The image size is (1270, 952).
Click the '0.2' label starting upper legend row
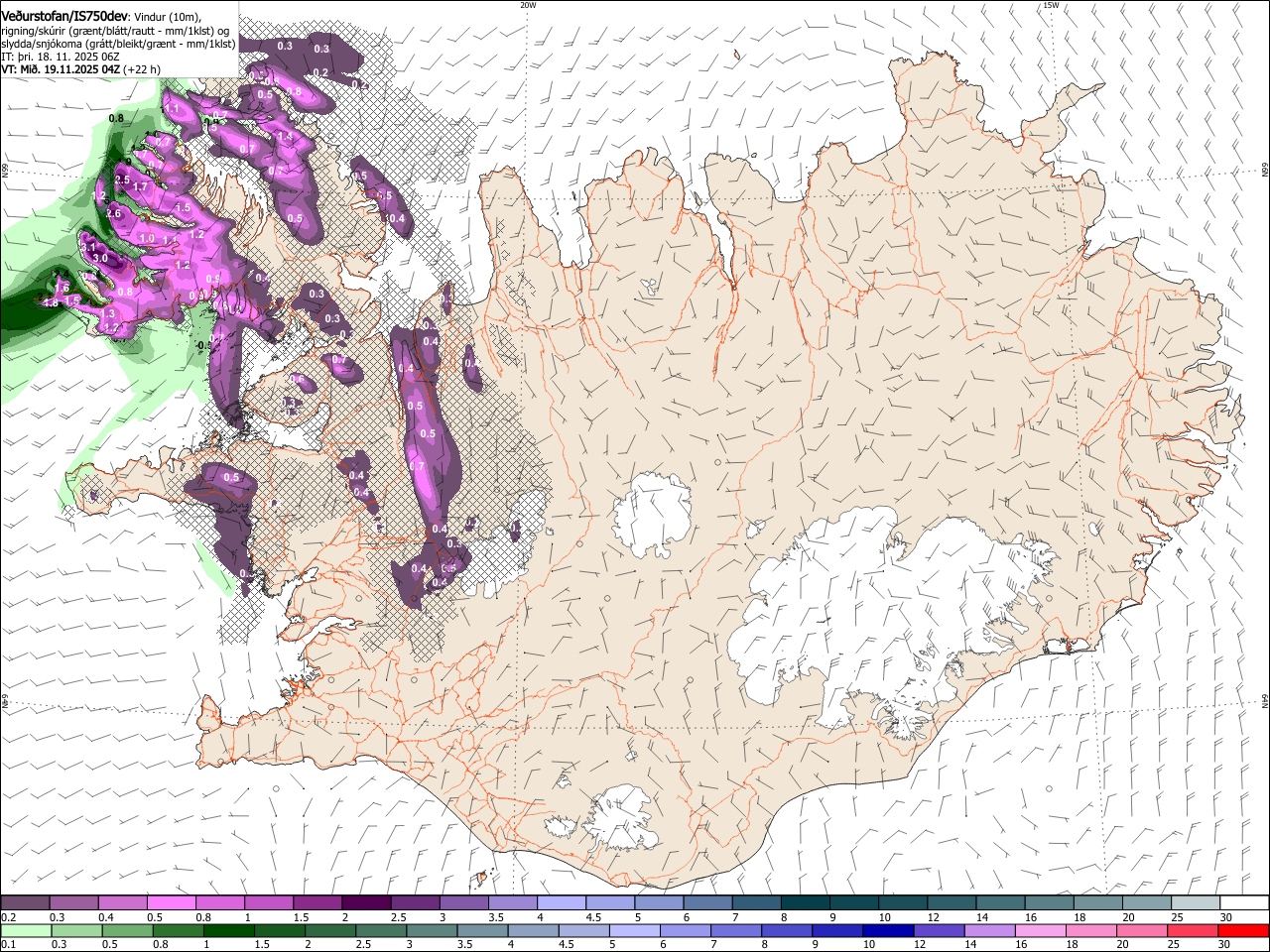[9, 917]
